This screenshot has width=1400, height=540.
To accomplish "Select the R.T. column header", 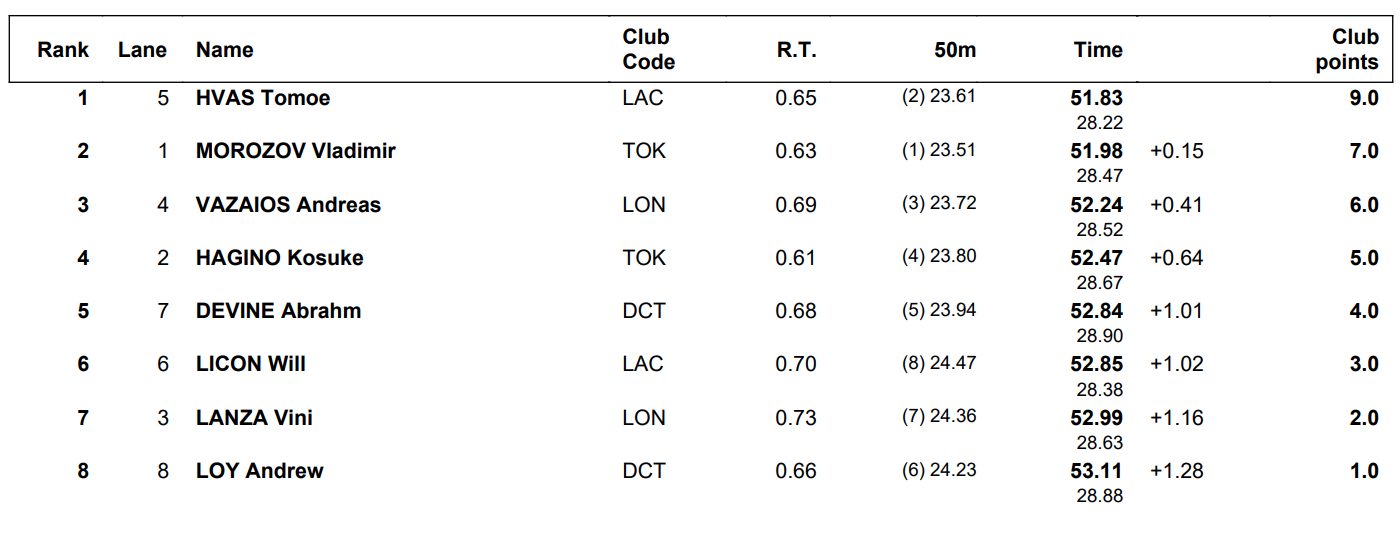I will [x=797, y=50].
